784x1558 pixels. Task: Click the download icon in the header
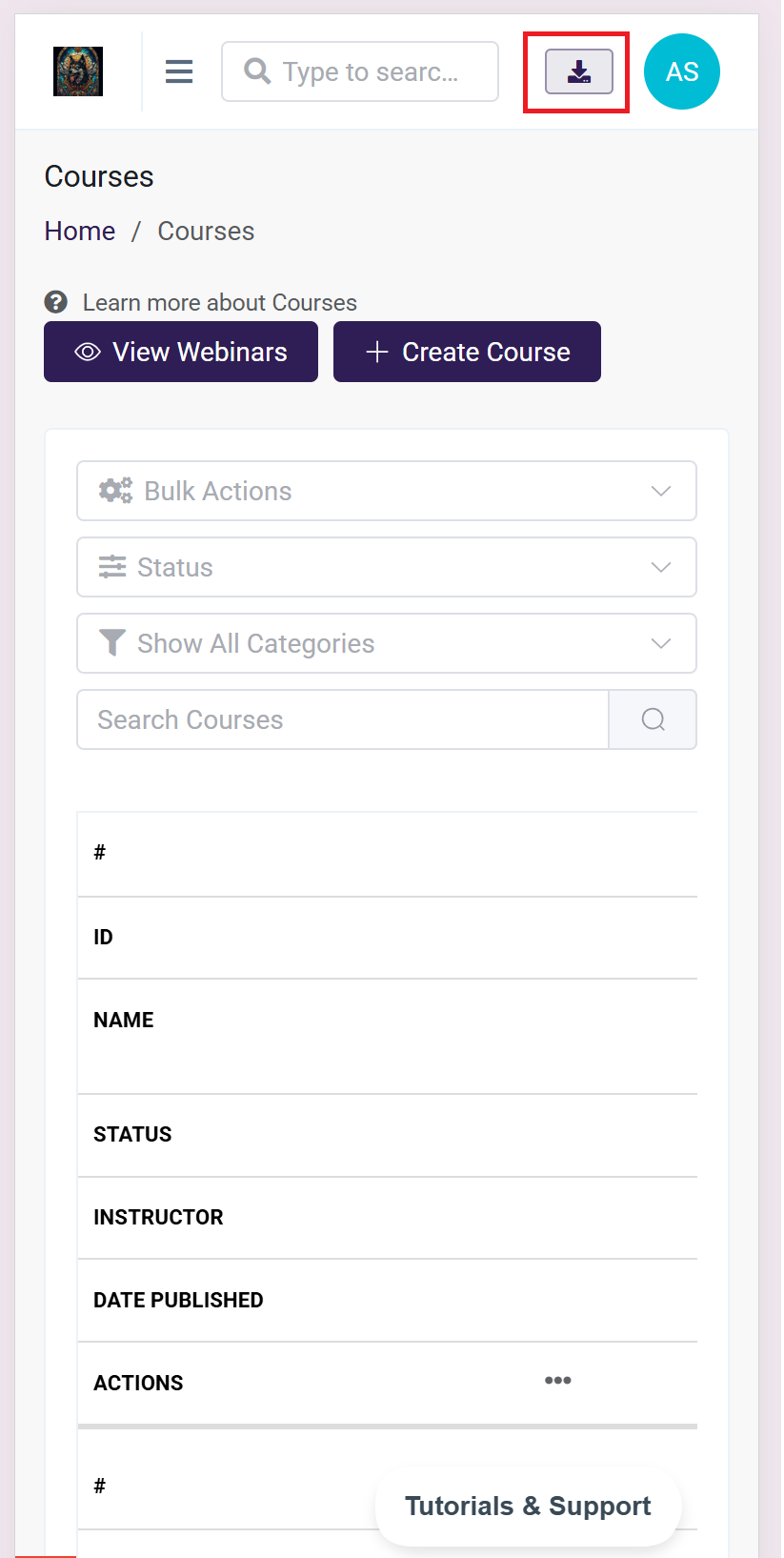coord(578,72)
